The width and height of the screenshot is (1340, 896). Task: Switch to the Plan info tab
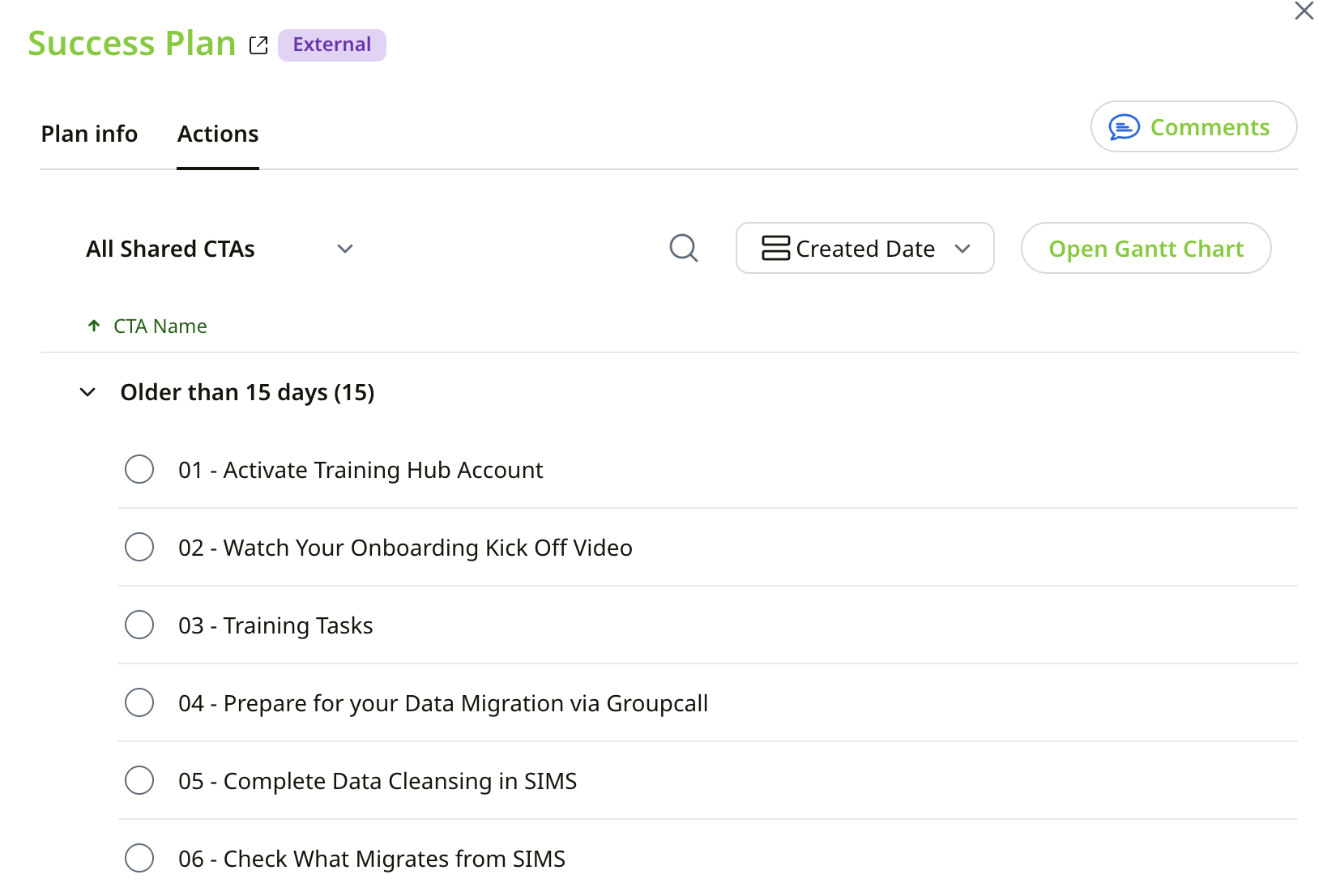[x=89, y=134]
